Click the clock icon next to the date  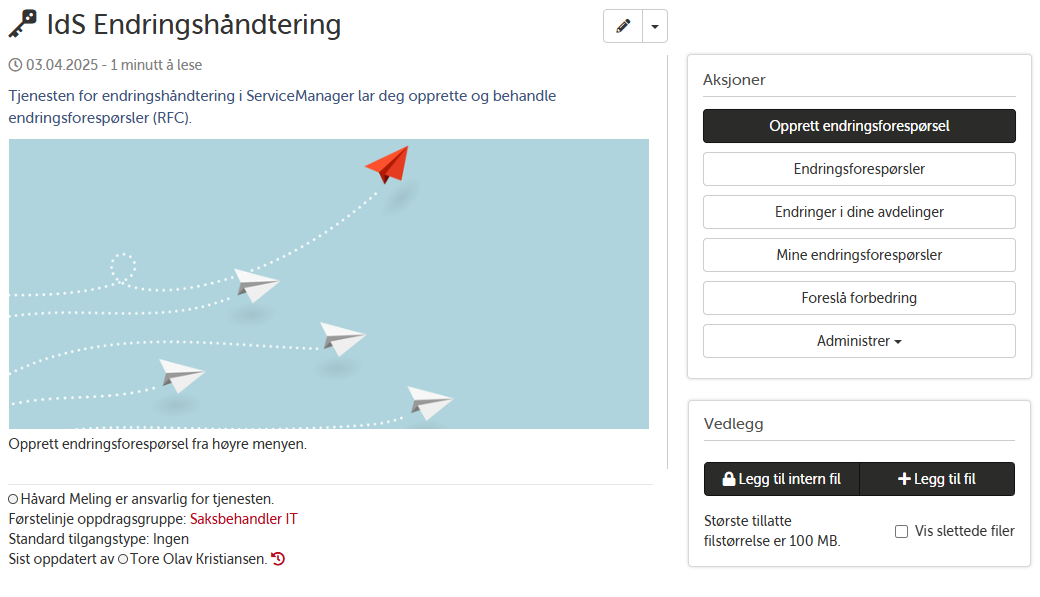(14, 64)
